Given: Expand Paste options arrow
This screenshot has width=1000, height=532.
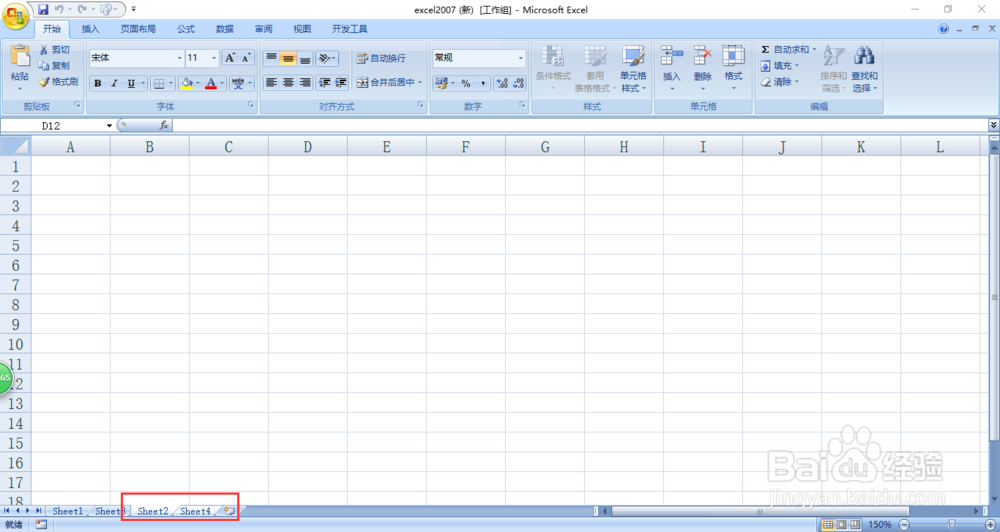Looking at the screenshot, I should (20, 89).
